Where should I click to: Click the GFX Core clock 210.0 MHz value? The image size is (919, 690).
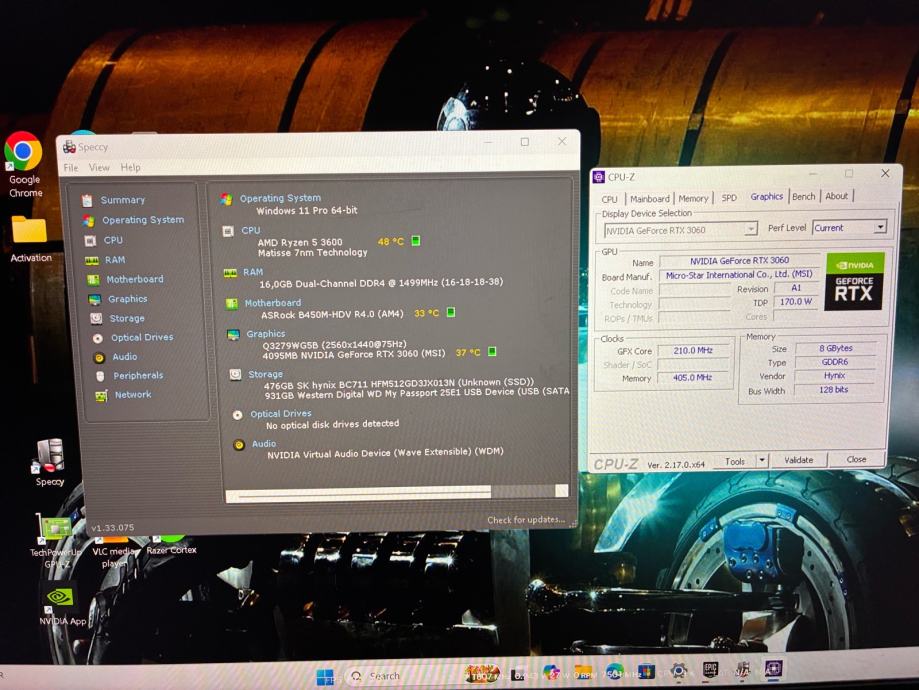coord(693,350)
